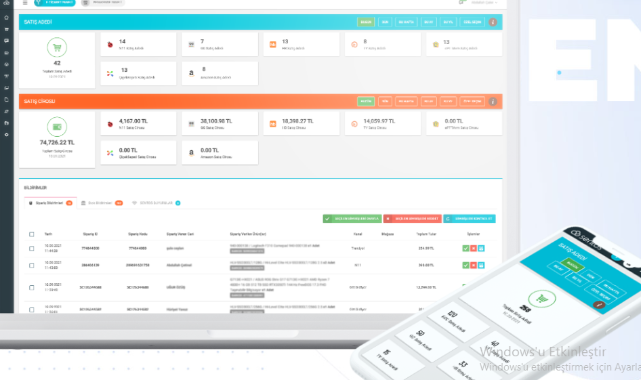Open the user account dropdown at top right
Viewport: 641px width, 380px height.
(484, 2)
